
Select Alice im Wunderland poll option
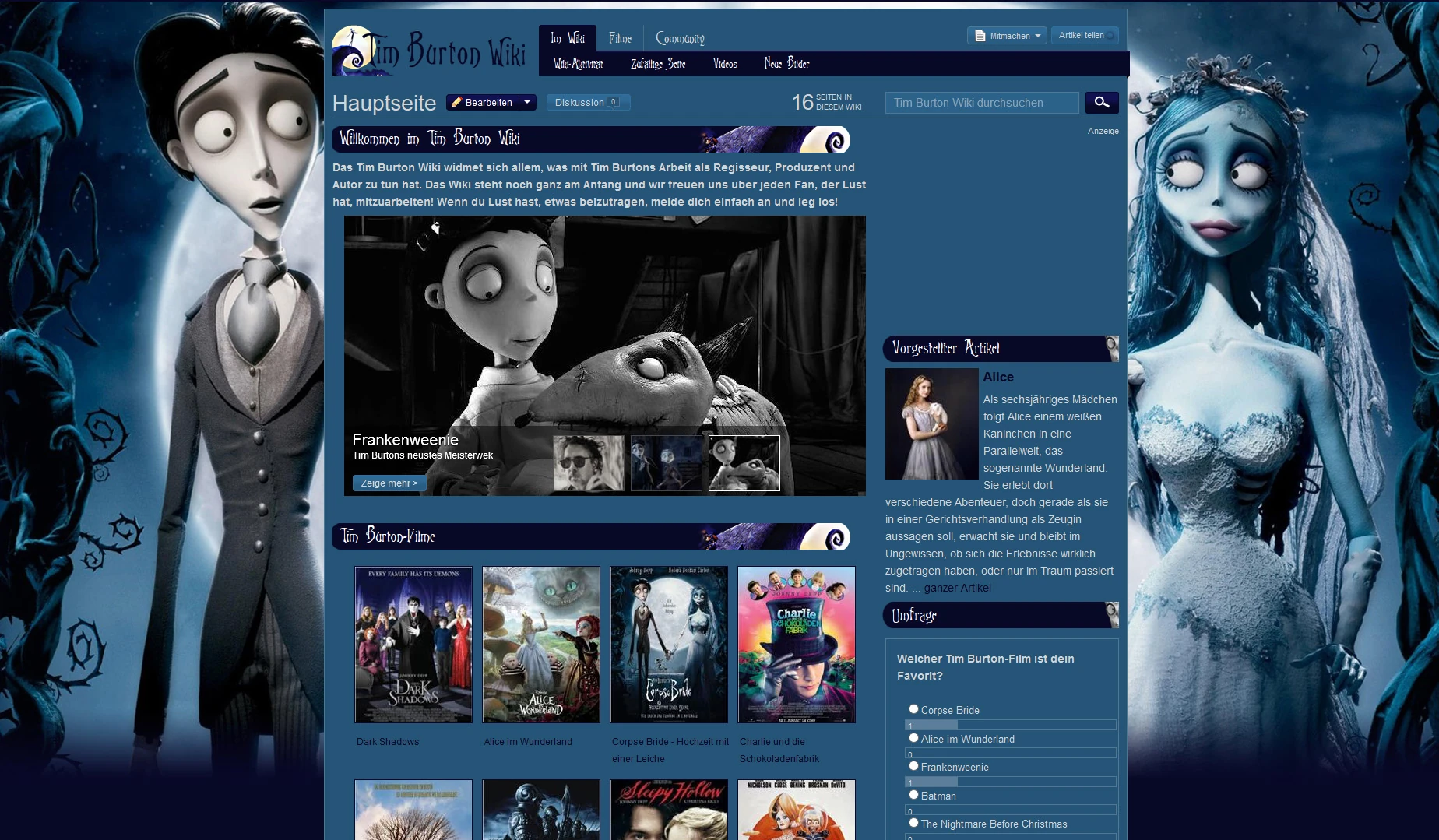[913, 738]
